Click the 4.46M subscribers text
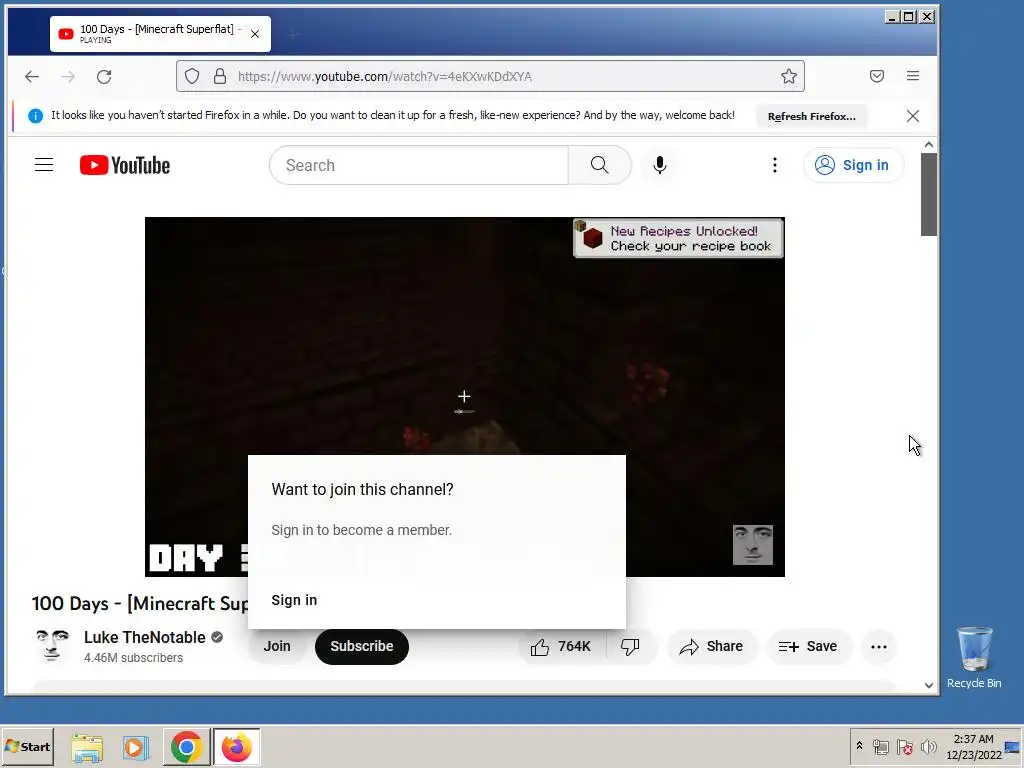 coord(133,658)
